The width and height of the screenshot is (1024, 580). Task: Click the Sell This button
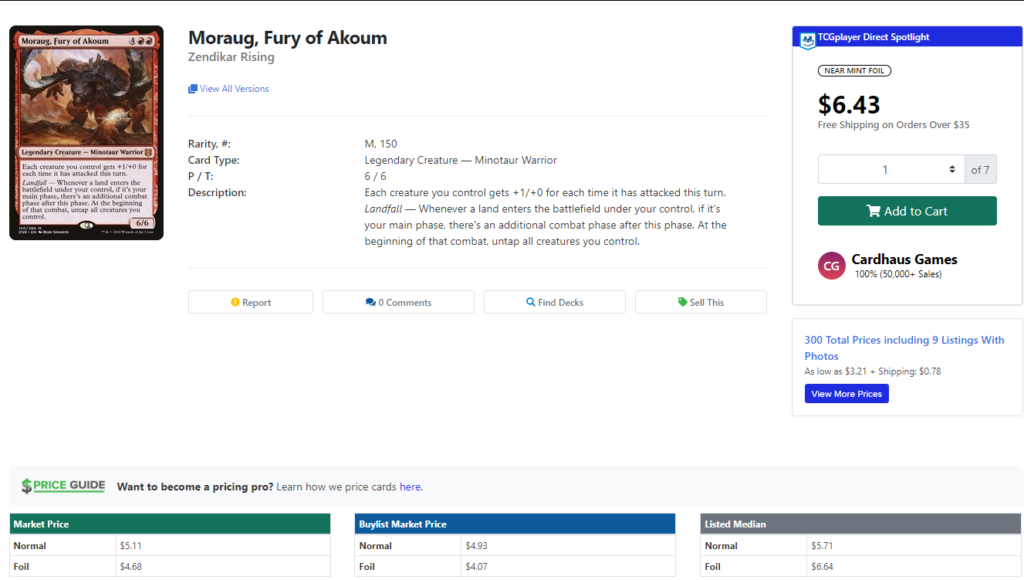(x=701, y=302)
